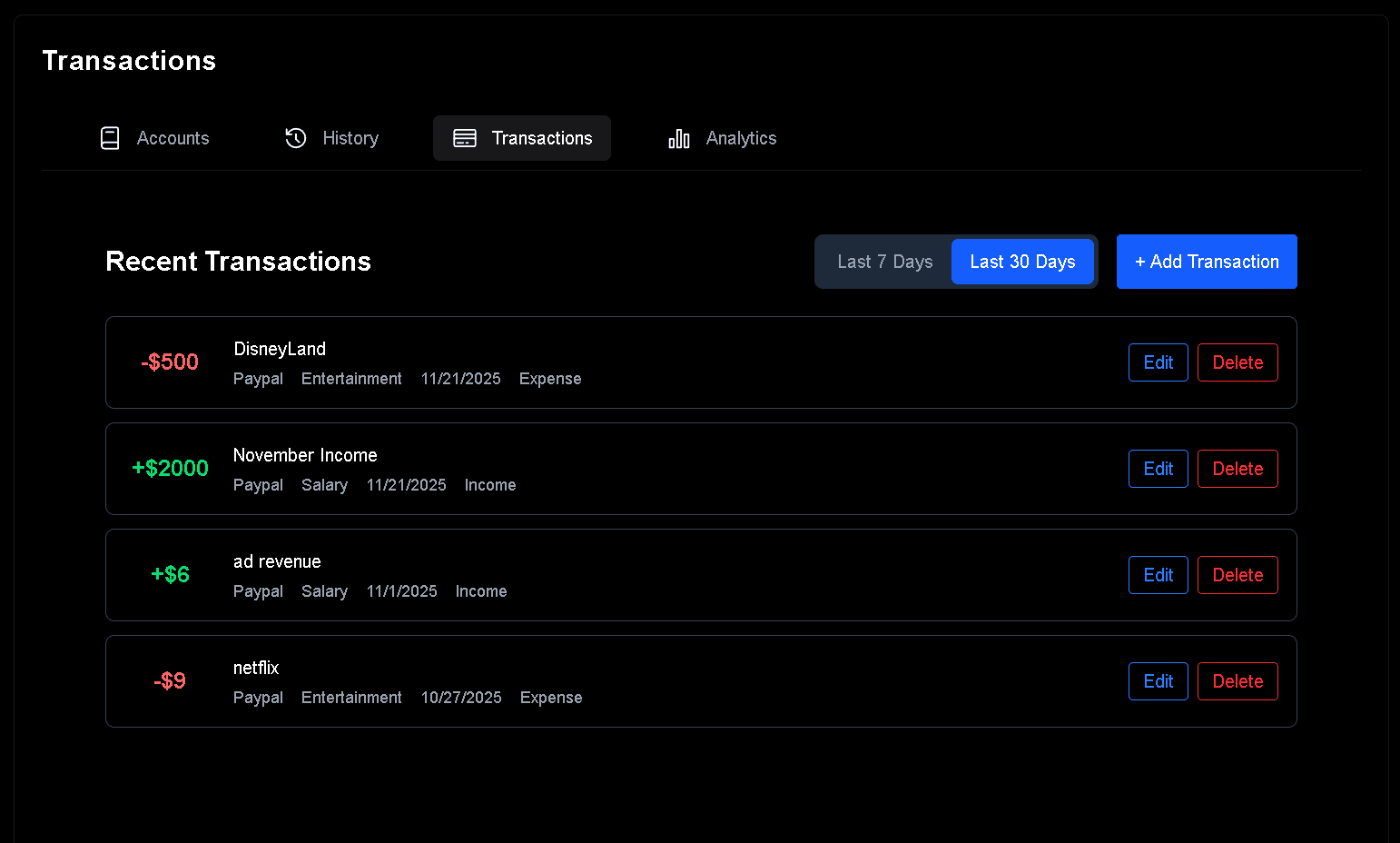Image resolution: width=1400 pixels, height=843 pixels.
Task: Click the DisneyLand transaction title
Action: pyautogui.click(x=280, y=349)
